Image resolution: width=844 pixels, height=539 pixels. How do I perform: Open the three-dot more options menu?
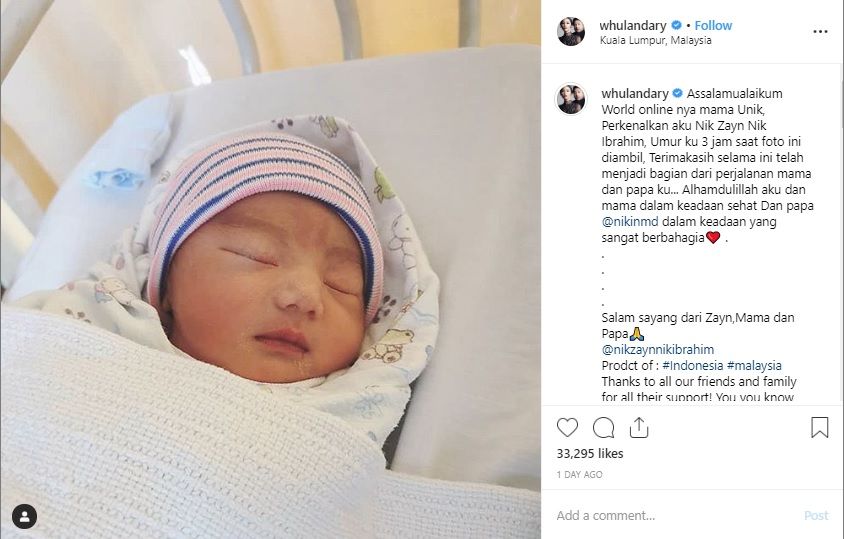(x=820, y=32)
